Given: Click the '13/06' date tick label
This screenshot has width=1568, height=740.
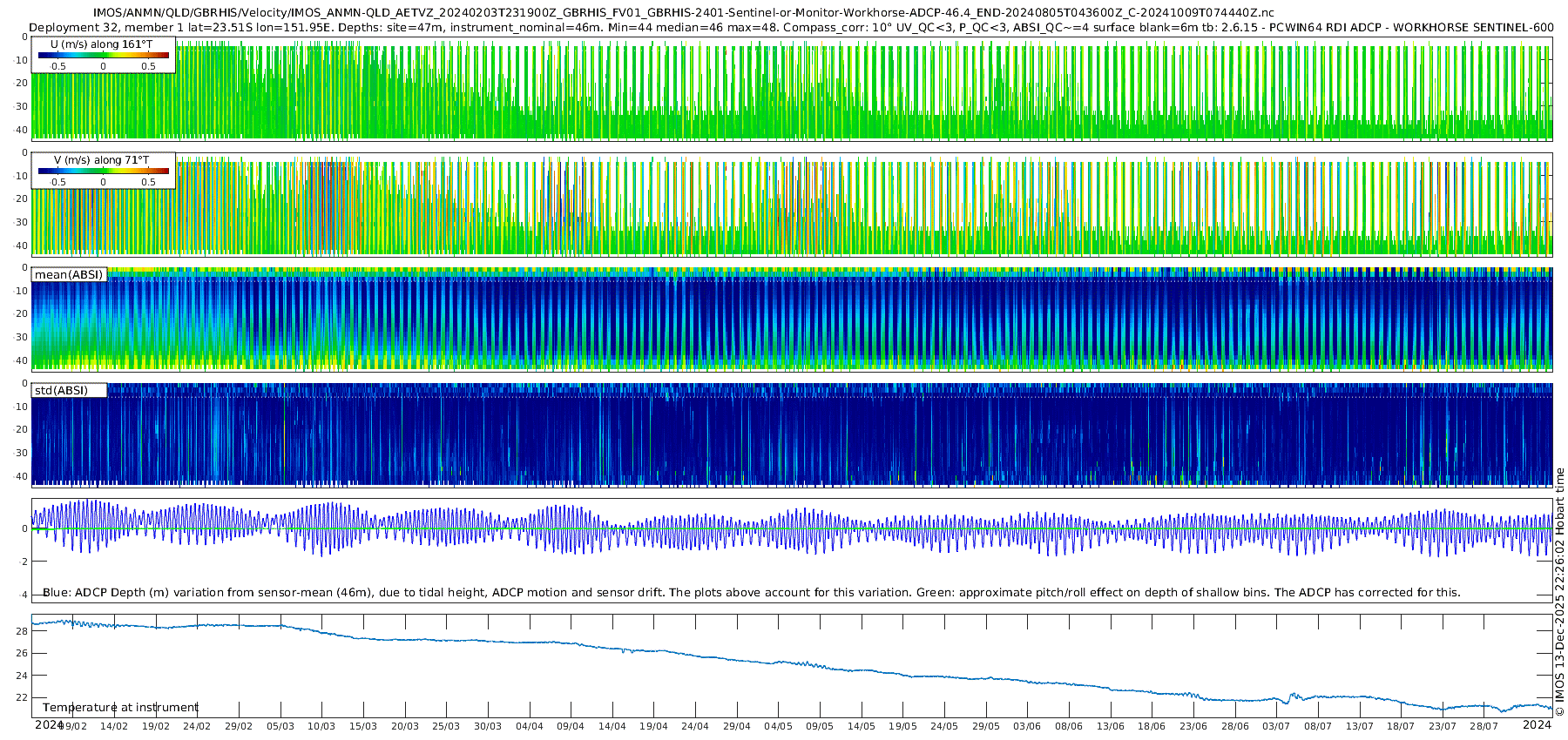Looking at the screenshot, I should 1111,727.
